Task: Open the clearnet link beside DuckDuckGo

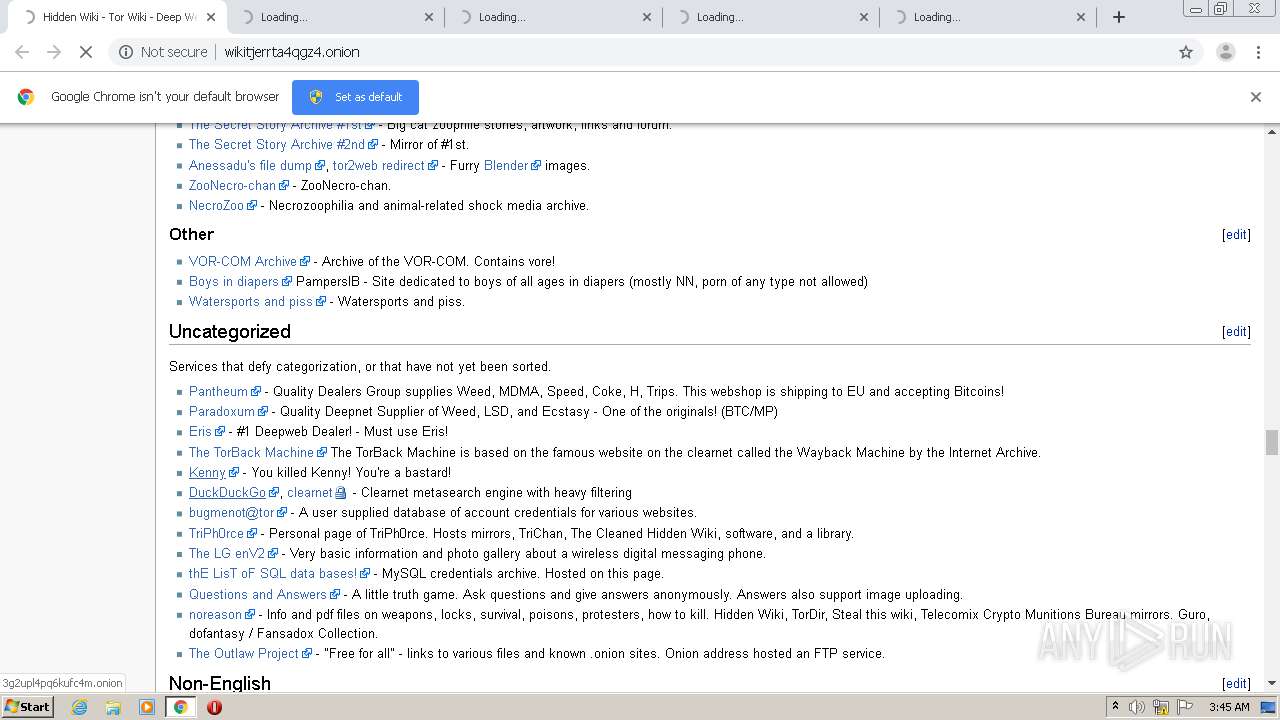Action: point(310,493)
